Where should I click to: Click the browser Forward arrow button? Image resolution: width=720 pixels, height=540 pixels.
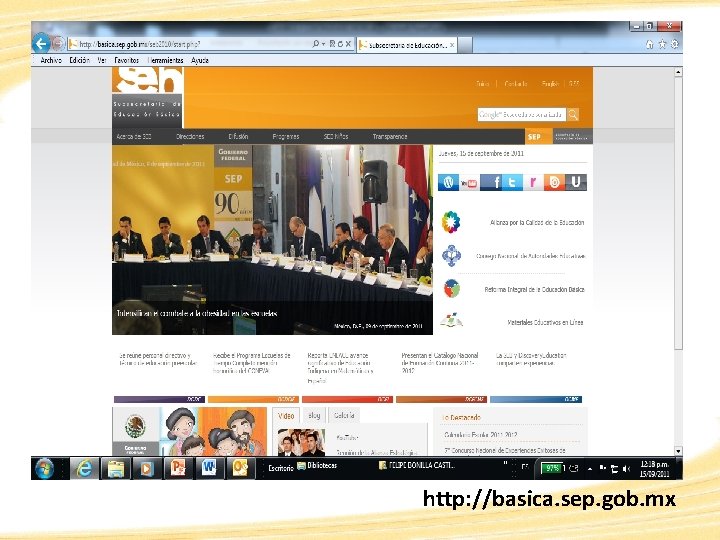(58, 44)
